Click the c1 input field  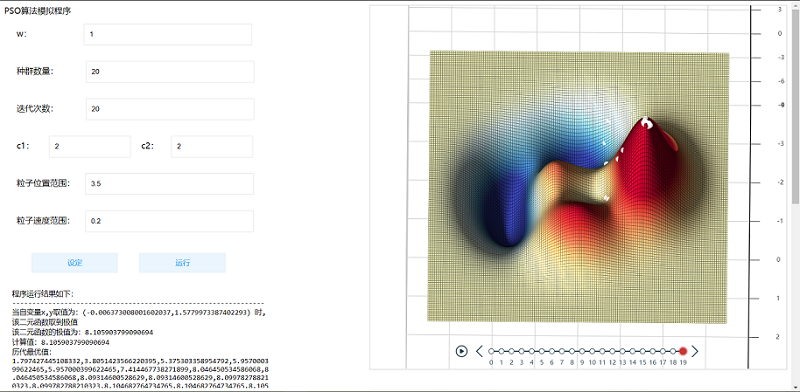(90, 146)
